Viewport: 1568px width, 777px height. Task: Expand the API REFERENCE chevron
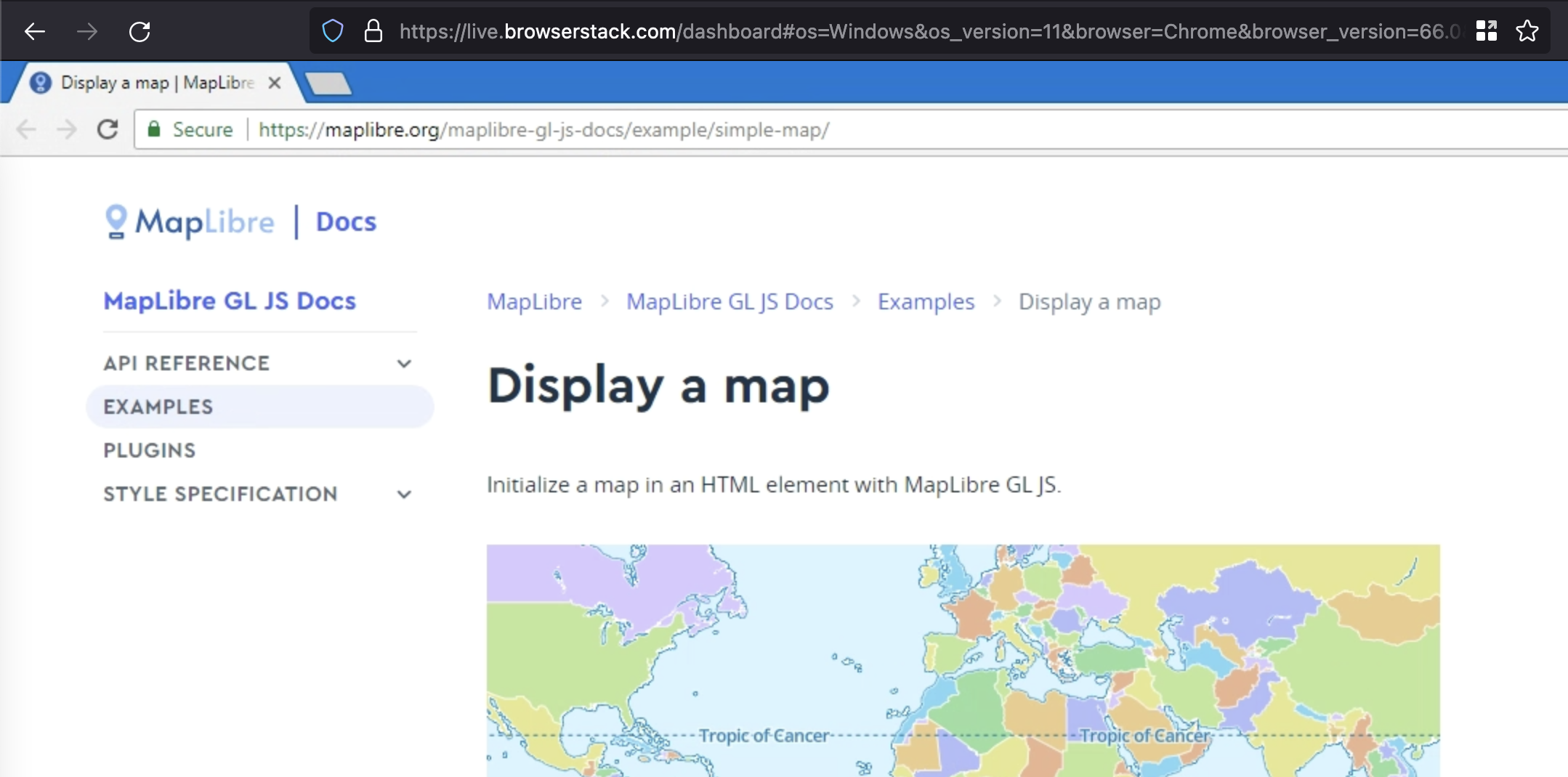click(x=405, y=363)
